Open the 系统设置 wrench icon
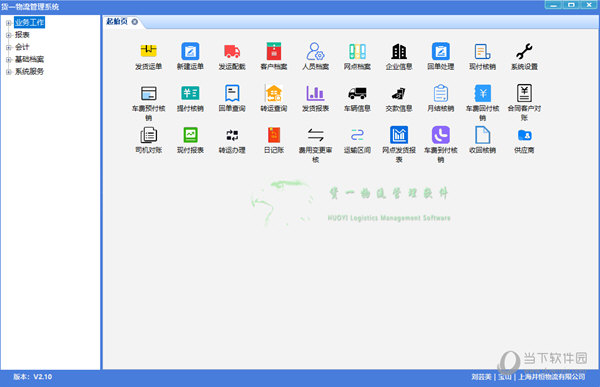The image size is (600, 387). [524, 51]
